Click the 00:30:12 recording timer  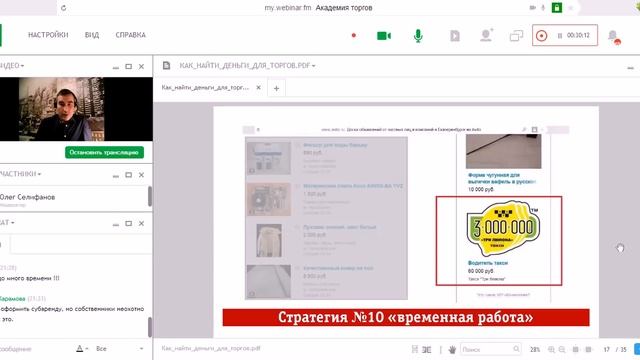[x=578, y=36]
